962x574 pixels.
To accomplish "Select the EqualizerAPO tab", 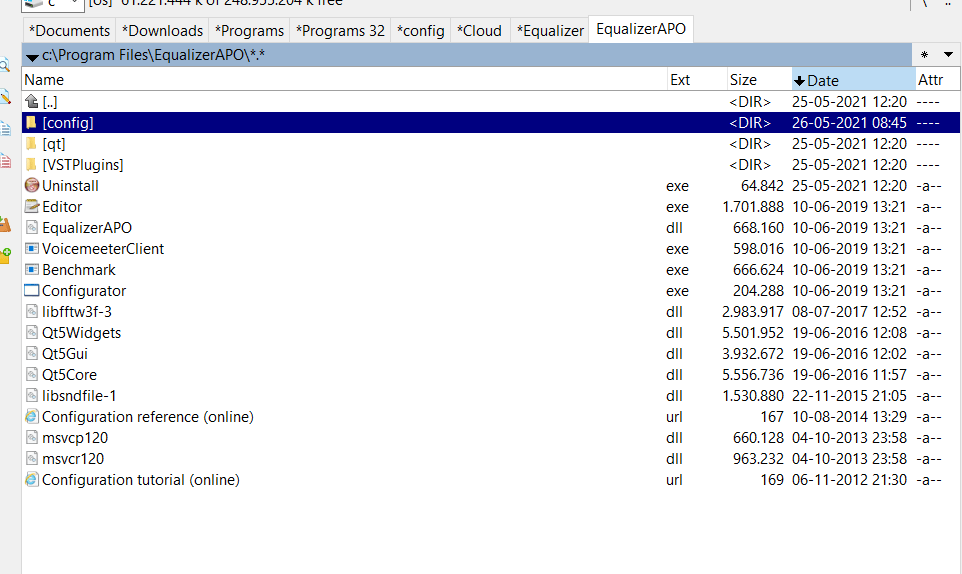I will (x=641, y=29).
